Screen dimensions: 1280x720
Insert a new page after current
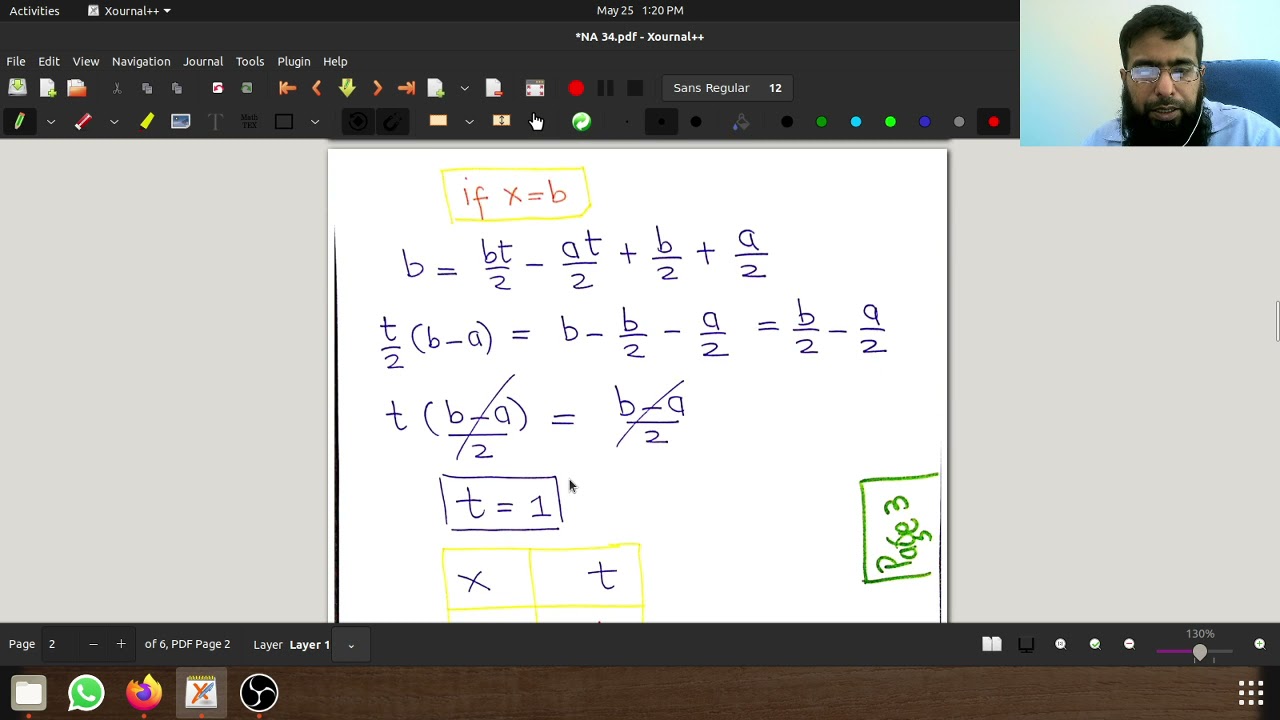point(436,88)
